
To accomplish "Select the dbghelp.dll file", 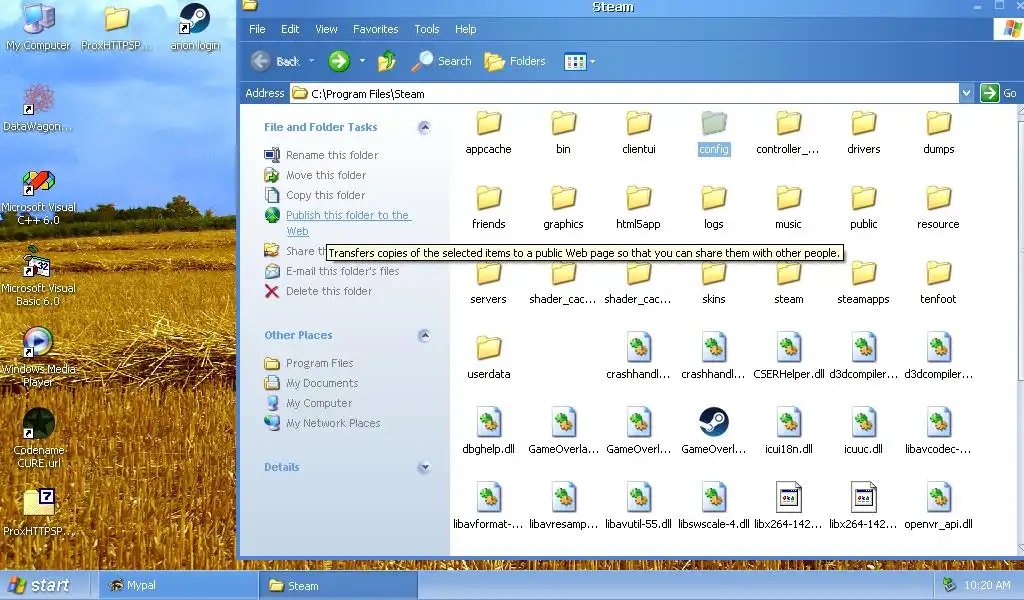I will 488,432.
